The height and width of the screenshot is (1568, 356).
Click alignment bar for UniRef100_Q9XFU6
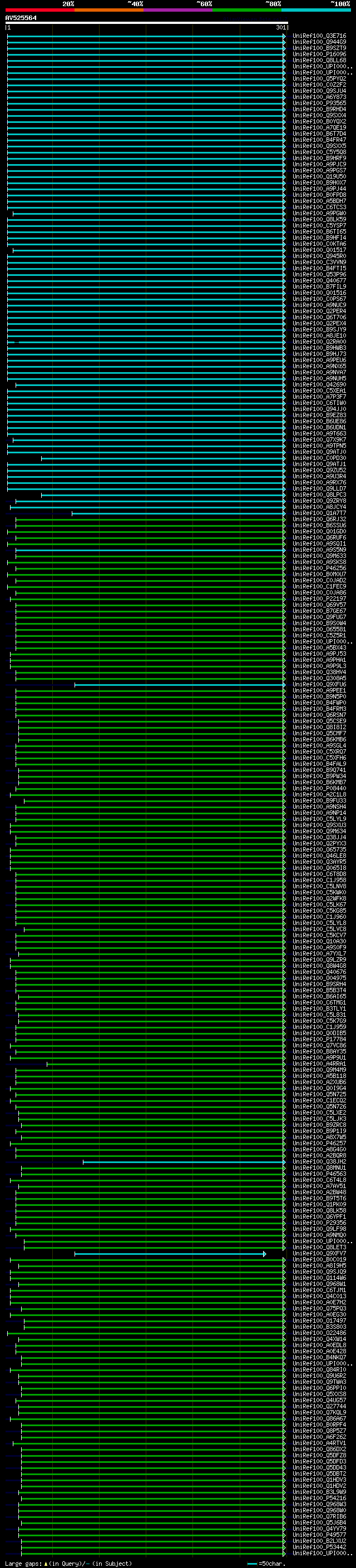coord(180,685)
